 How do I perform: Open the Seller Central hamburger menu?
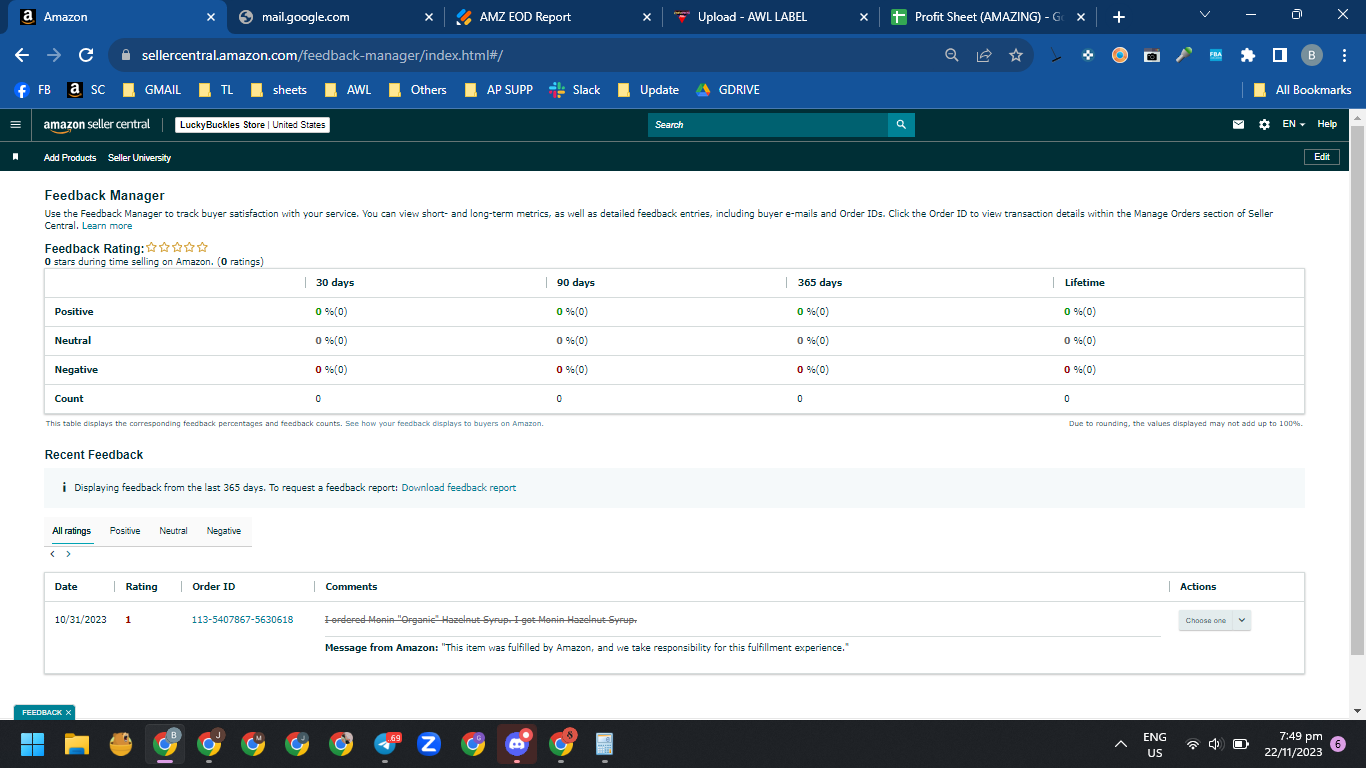click(15, 125)
